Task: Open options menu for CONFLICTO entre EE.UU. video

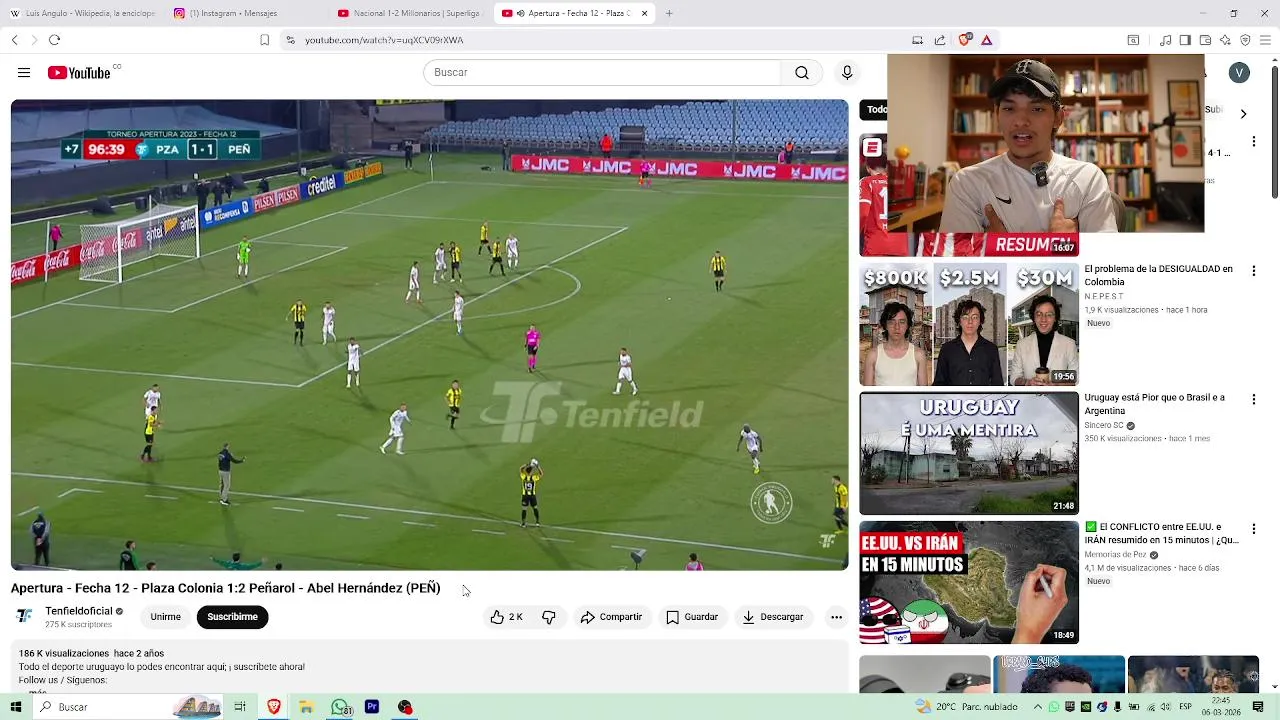Action: click(x=1253, y=528)
